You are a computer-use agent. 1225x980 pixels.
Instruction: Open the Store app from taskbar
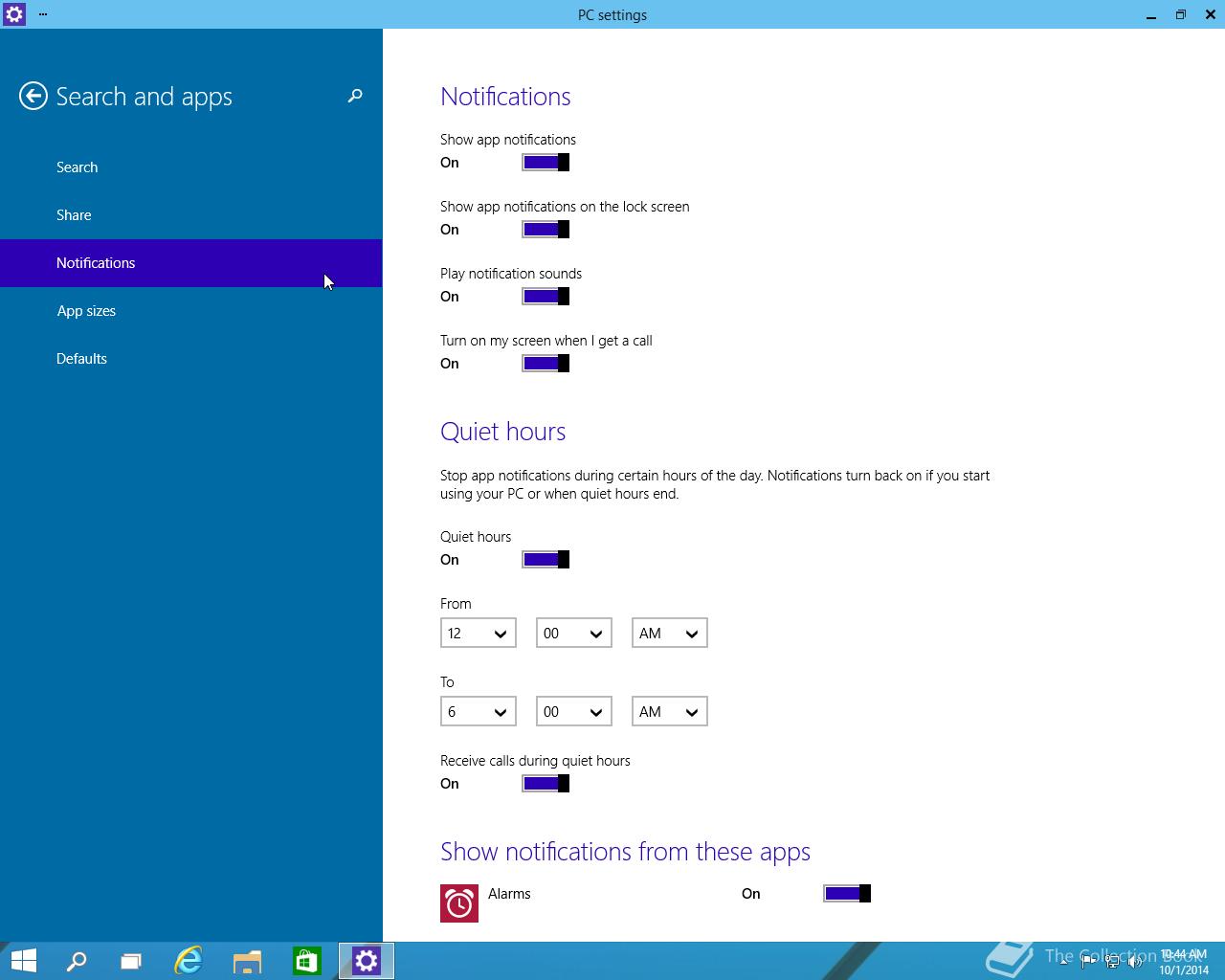[x=306, y=961]
